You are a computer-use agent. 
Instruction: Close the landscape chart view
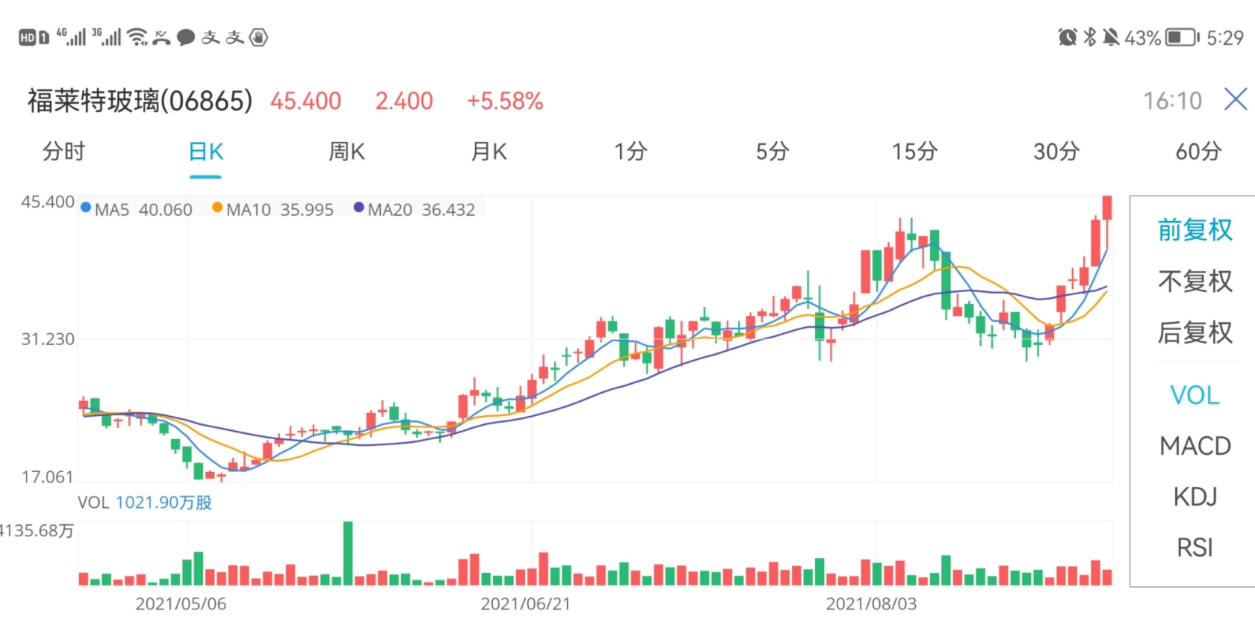(x=1236, y=100)
